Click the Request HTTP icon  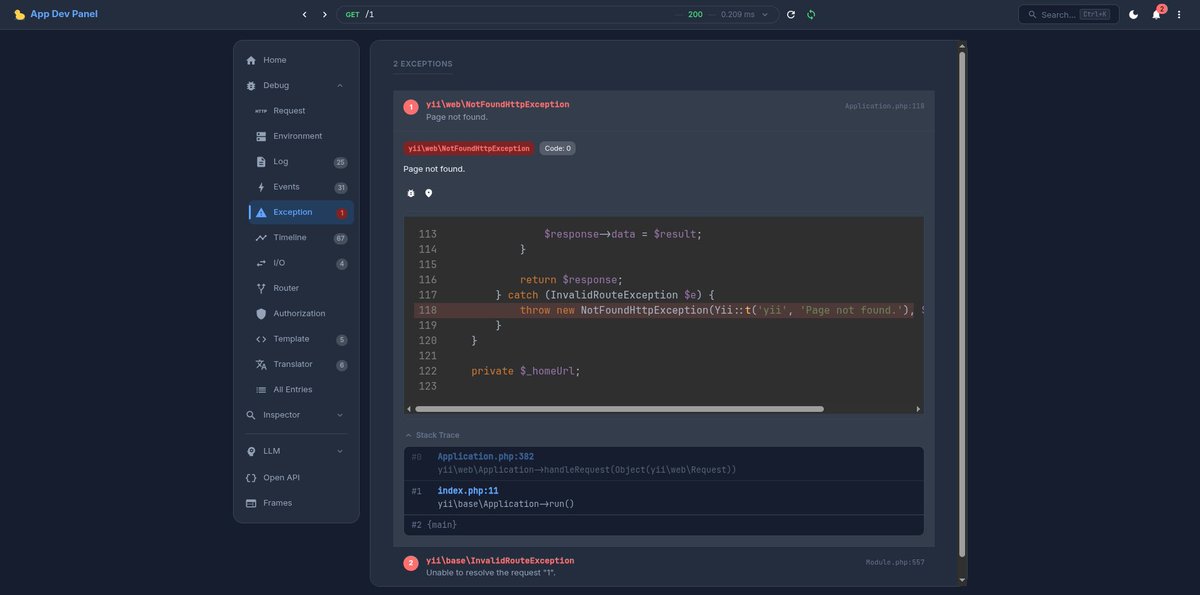[x=261, y=111]
